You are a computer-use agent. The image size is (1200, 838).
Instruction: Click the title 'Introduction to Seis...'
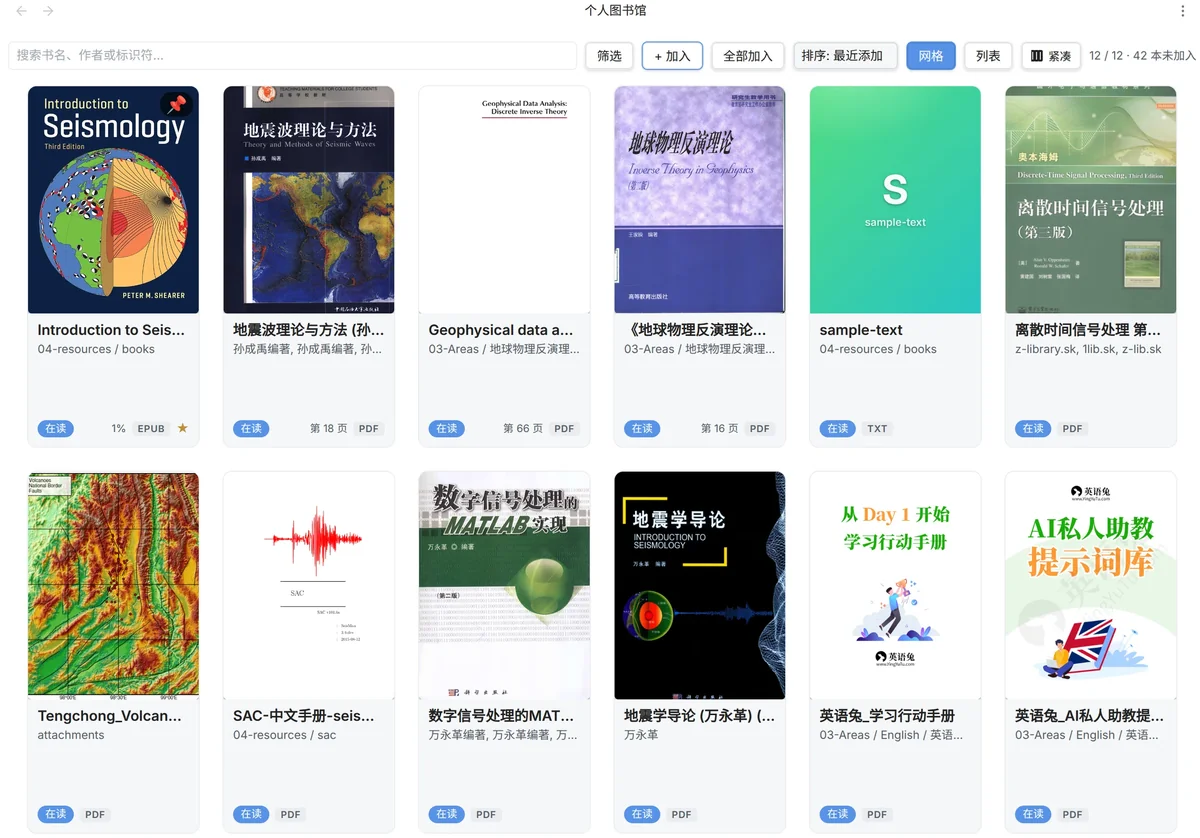tap(111, 330)
